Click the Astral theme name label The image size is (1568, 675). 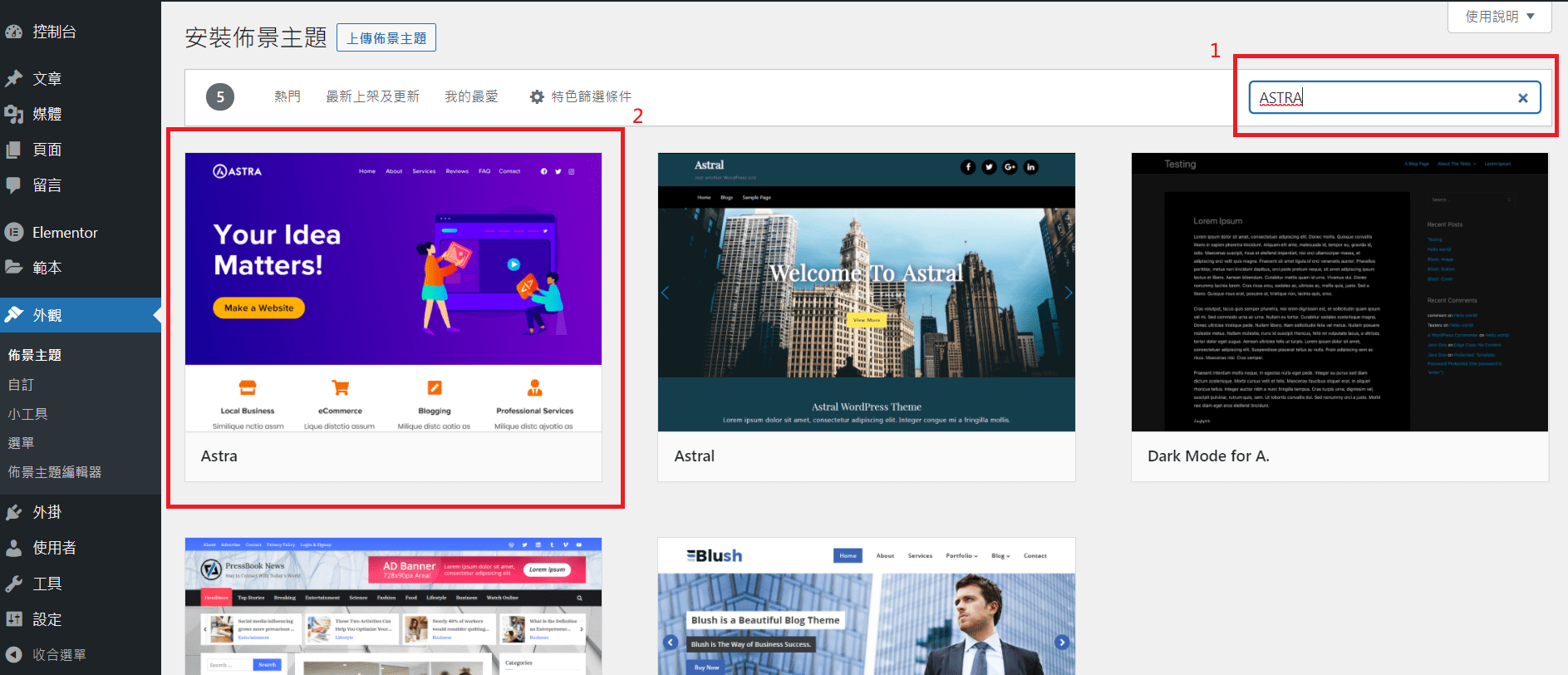pos(695,456)
